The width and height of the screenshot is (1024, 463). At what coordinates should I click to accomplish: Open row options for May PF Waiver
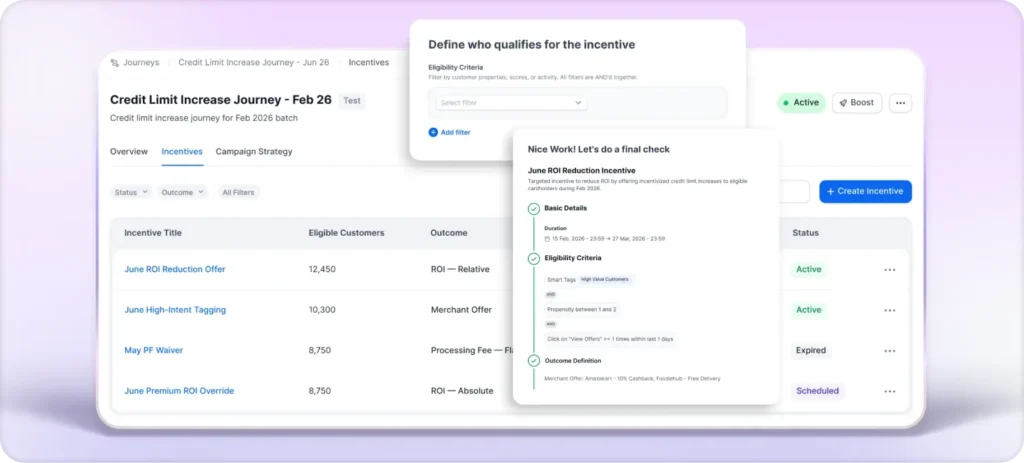[x=889, y=351]
